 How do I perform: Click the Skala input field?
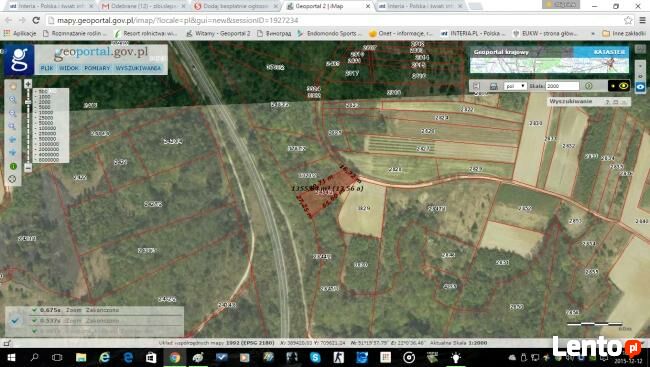[x=562, y=86]
